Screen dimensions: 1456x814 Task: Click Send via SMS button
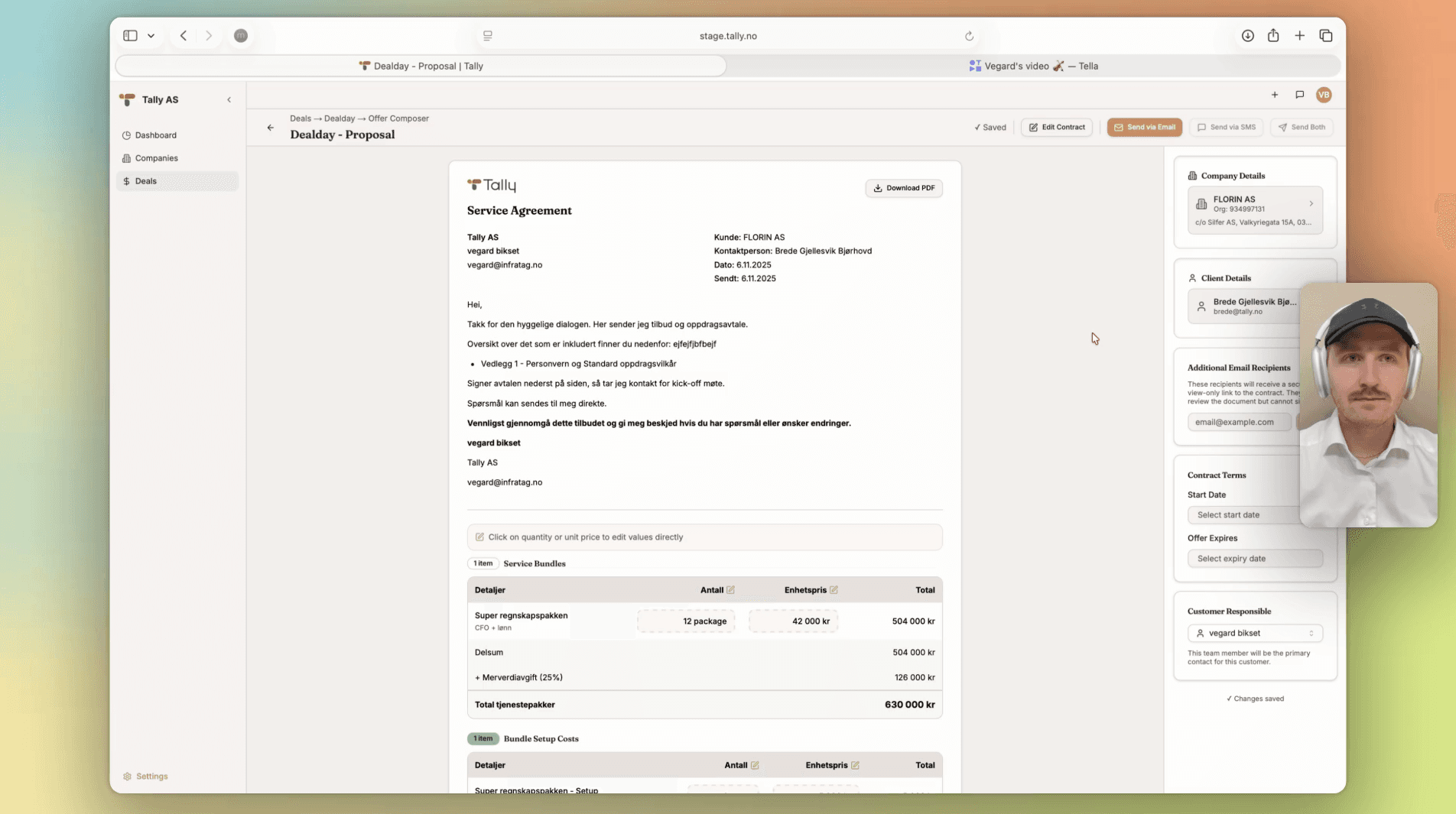tap(1226, 128)
